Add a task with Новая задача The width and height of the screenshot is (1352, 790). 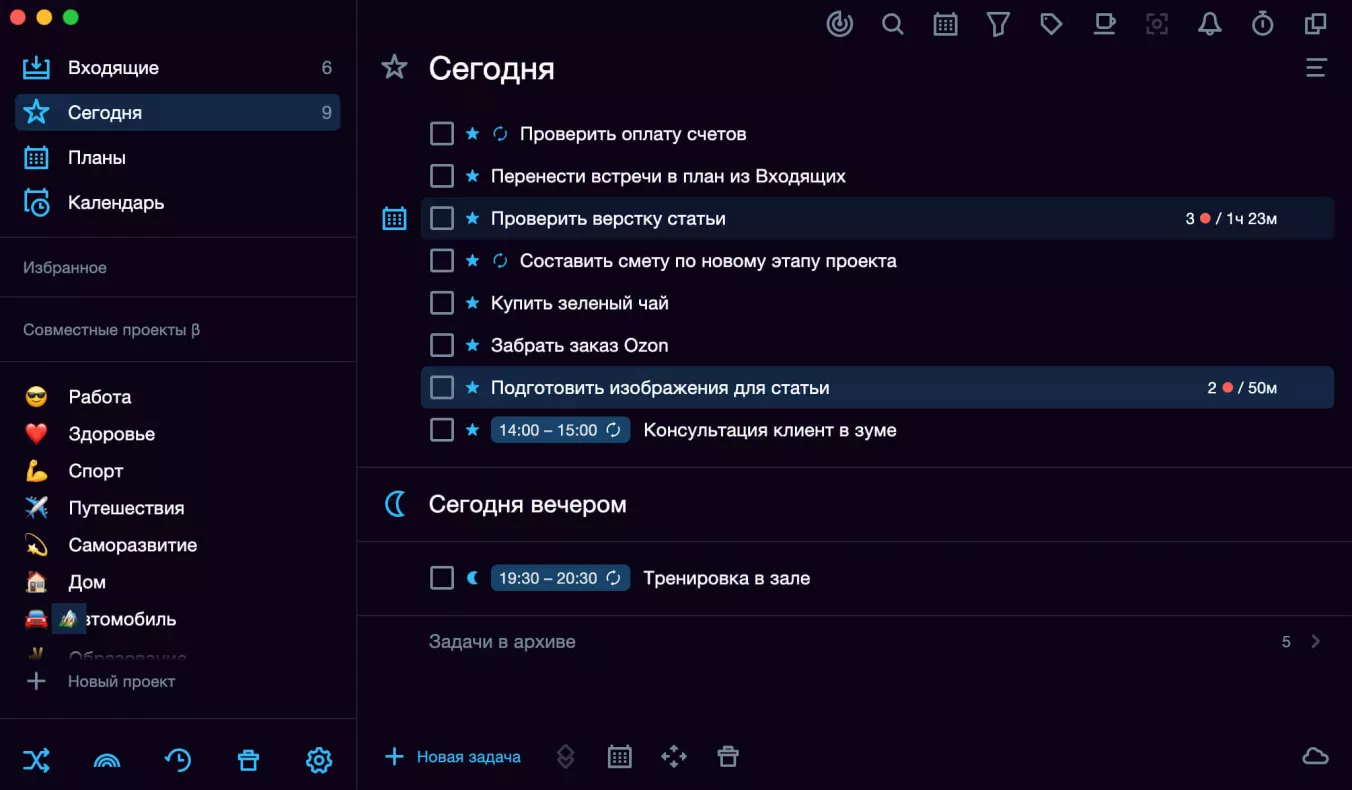tap(453, 757)
